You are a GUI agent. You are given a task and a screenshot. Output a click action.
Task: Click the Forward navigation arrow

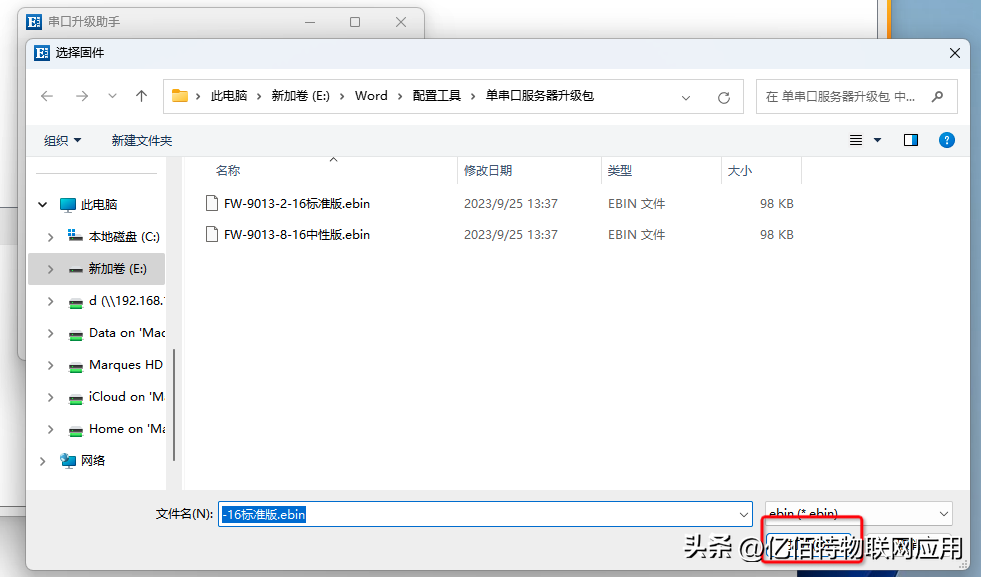click(x=82, y=96)
